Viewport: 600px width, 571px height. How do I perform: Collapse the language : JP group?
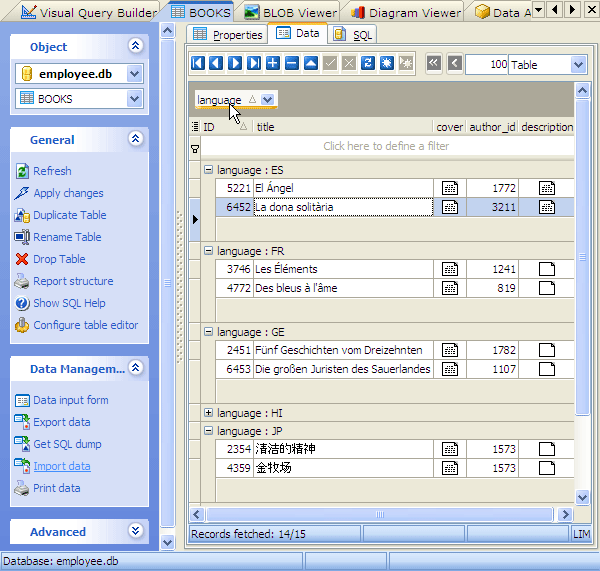tap(208, 431)
